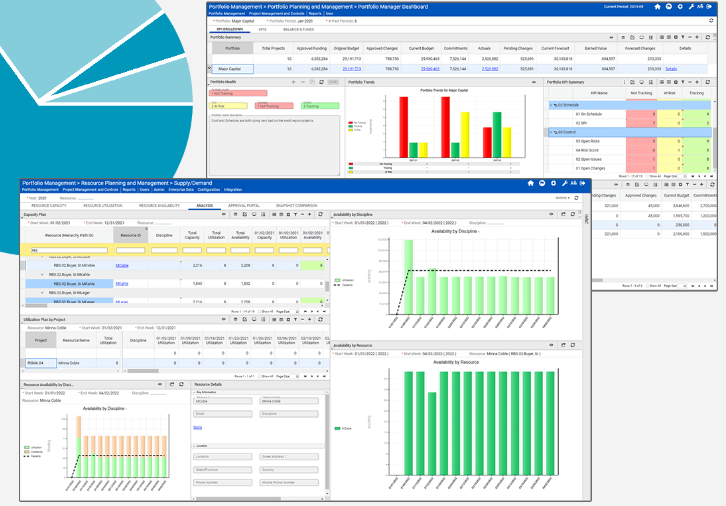The image size is (726, 506).
Task: Click plus icon in Utilization Plan by Project toolbar
Action: 310,319
